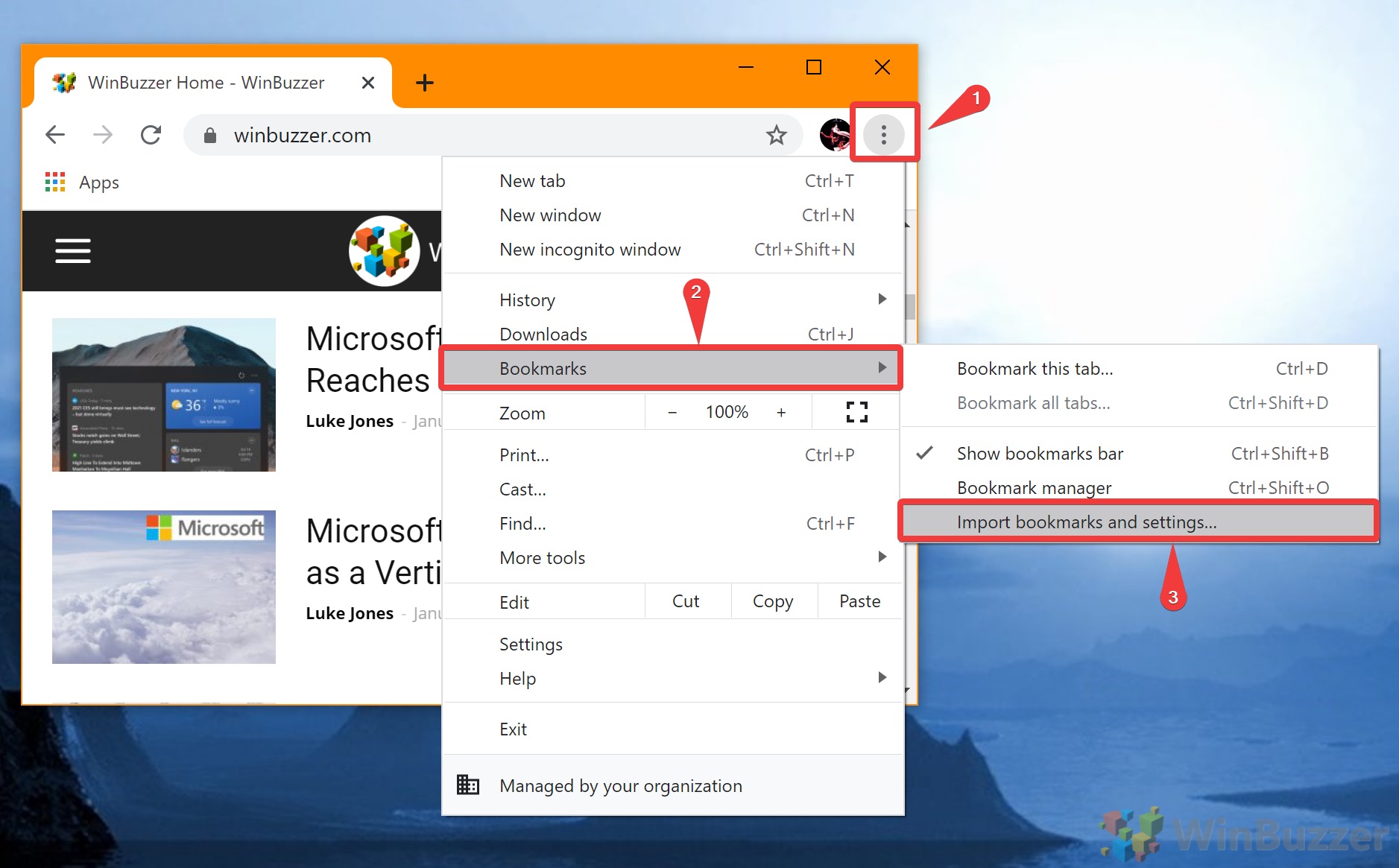Click the browser back arrow
The image size is (1399, 868).
(55, 135)
